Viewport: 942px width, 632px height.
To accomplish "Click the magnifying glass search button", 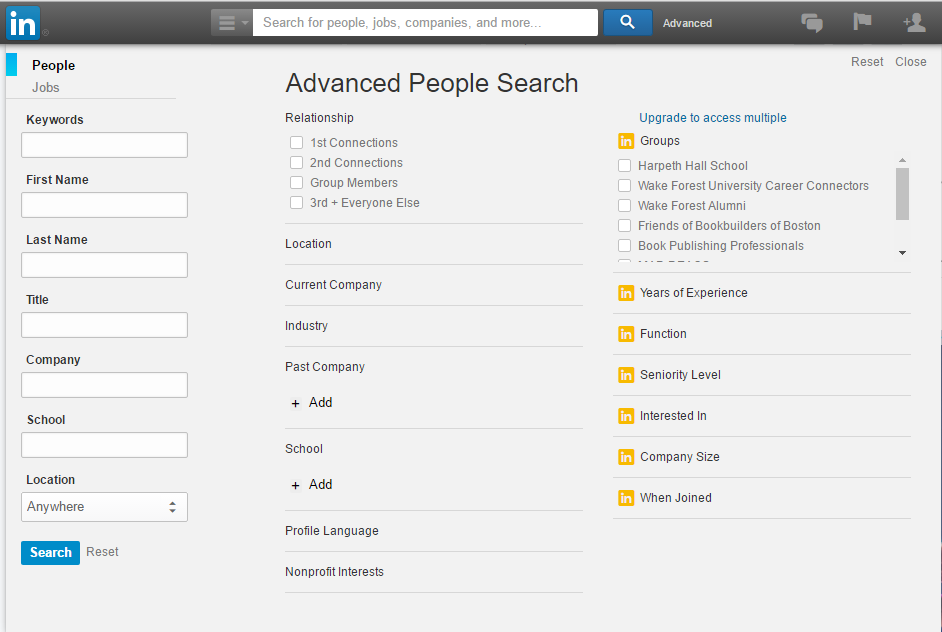I will pos(627,22).
